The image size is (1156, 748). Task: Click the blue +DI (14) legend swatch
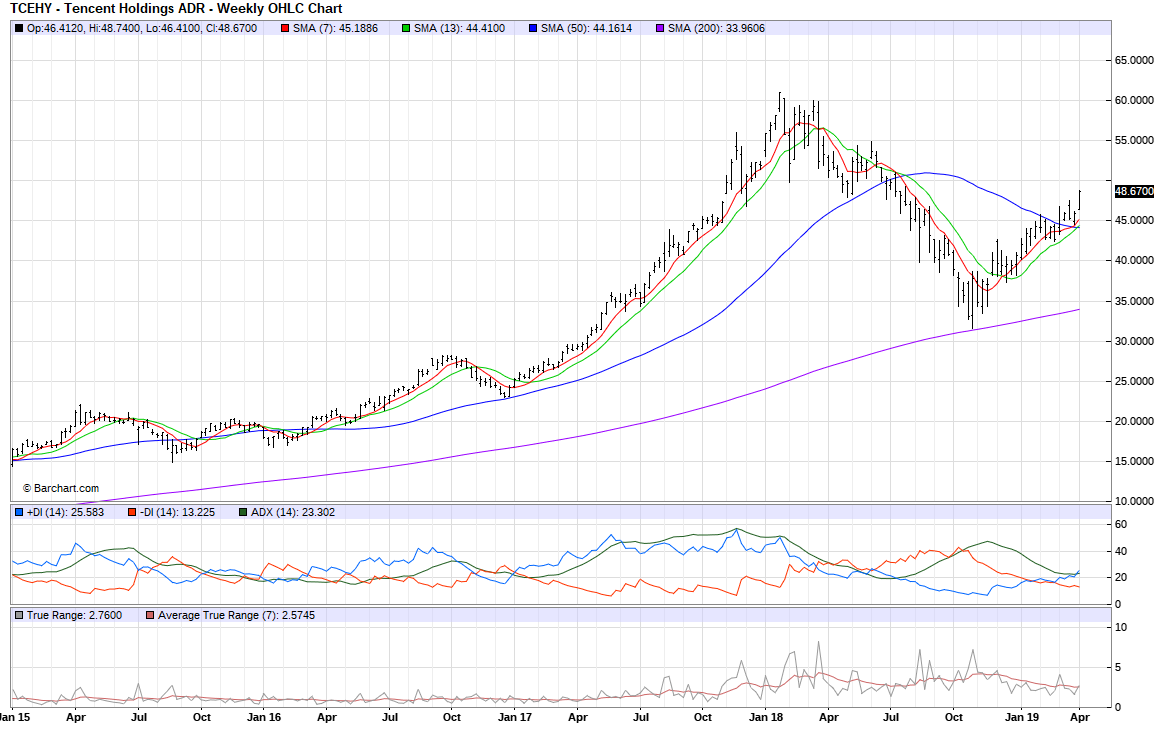point(19,512)
